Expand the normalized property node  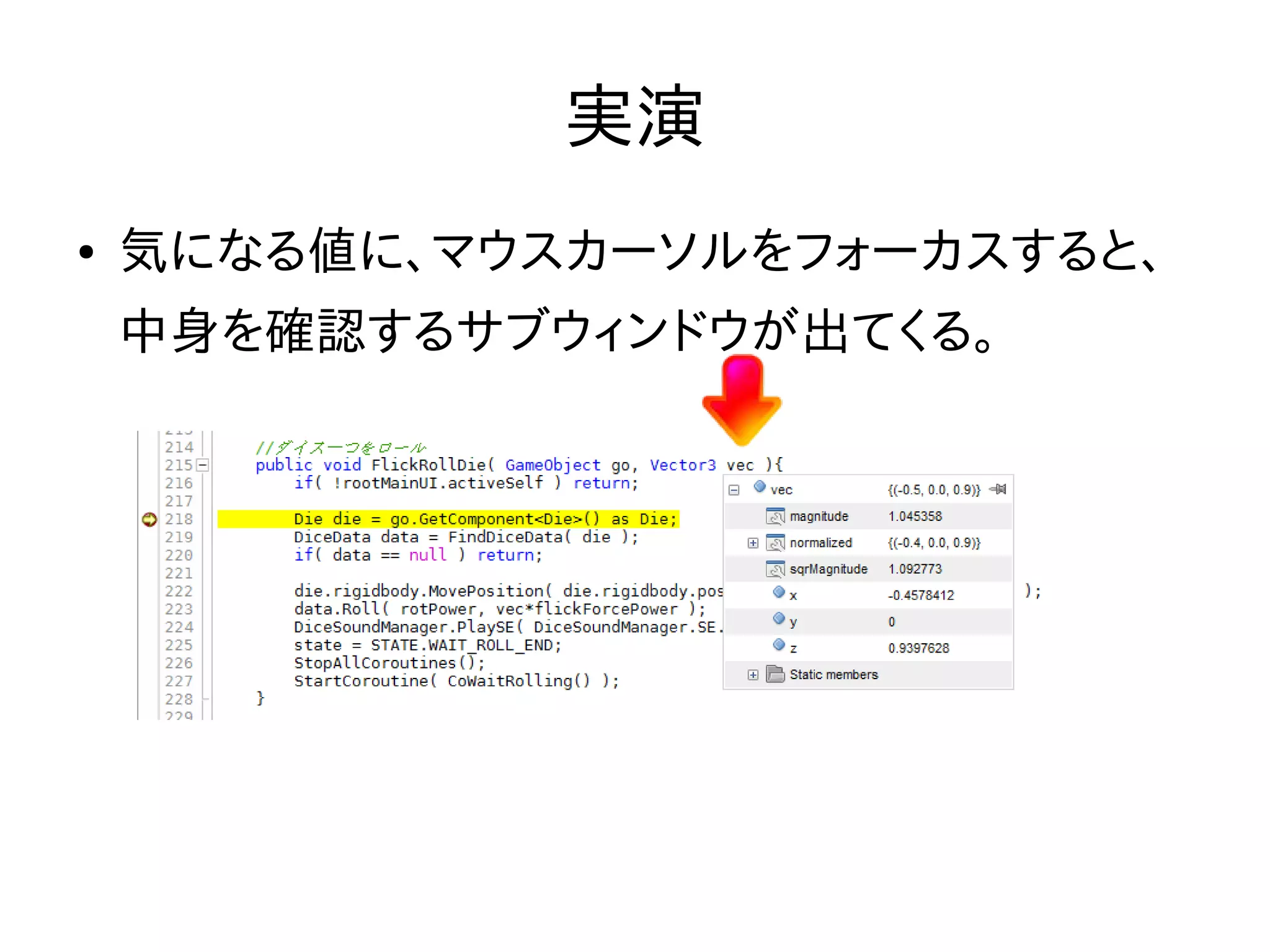click(x=753, y=543)
